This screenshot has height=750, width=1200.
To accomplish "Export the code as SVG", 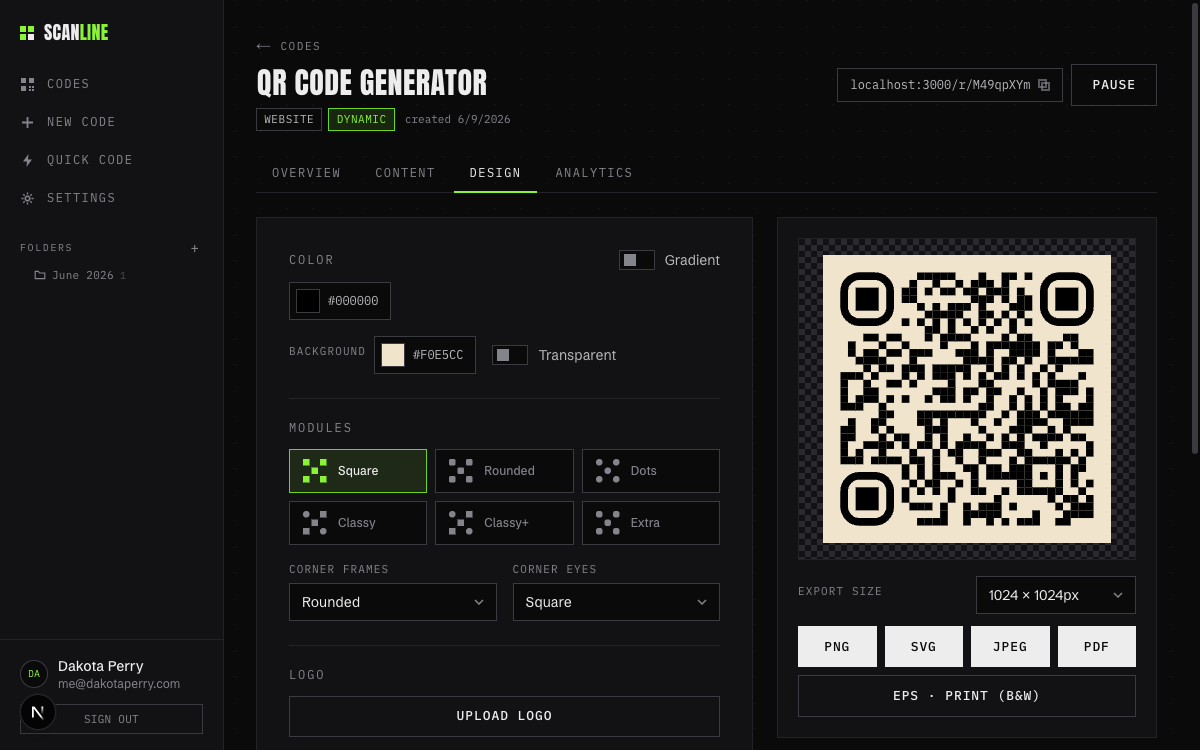I will 924,646.
